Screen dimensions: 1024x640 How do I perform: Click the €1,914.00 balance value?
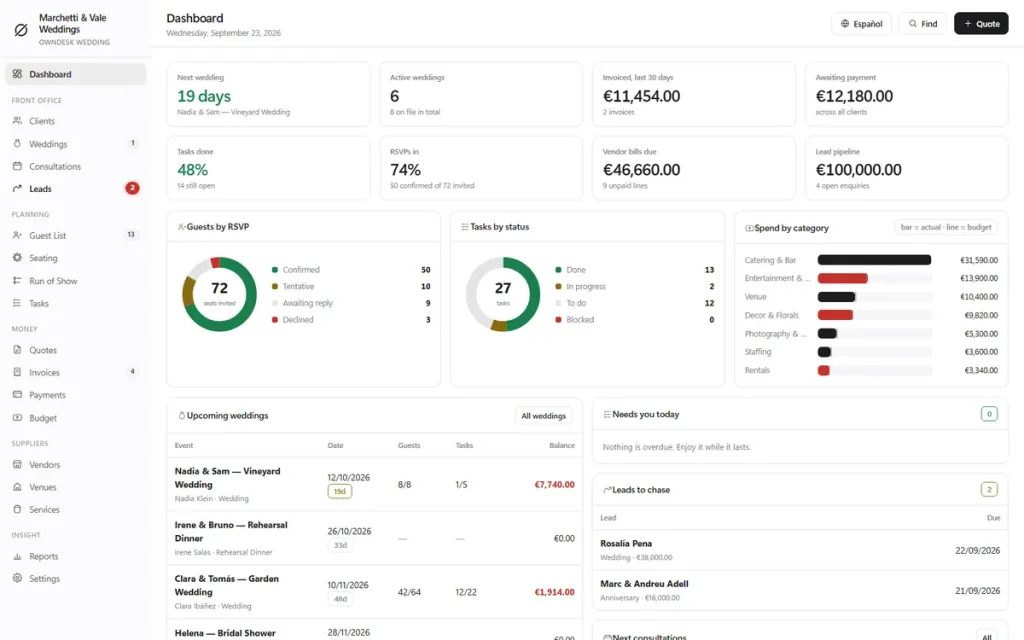click(554, 592)
